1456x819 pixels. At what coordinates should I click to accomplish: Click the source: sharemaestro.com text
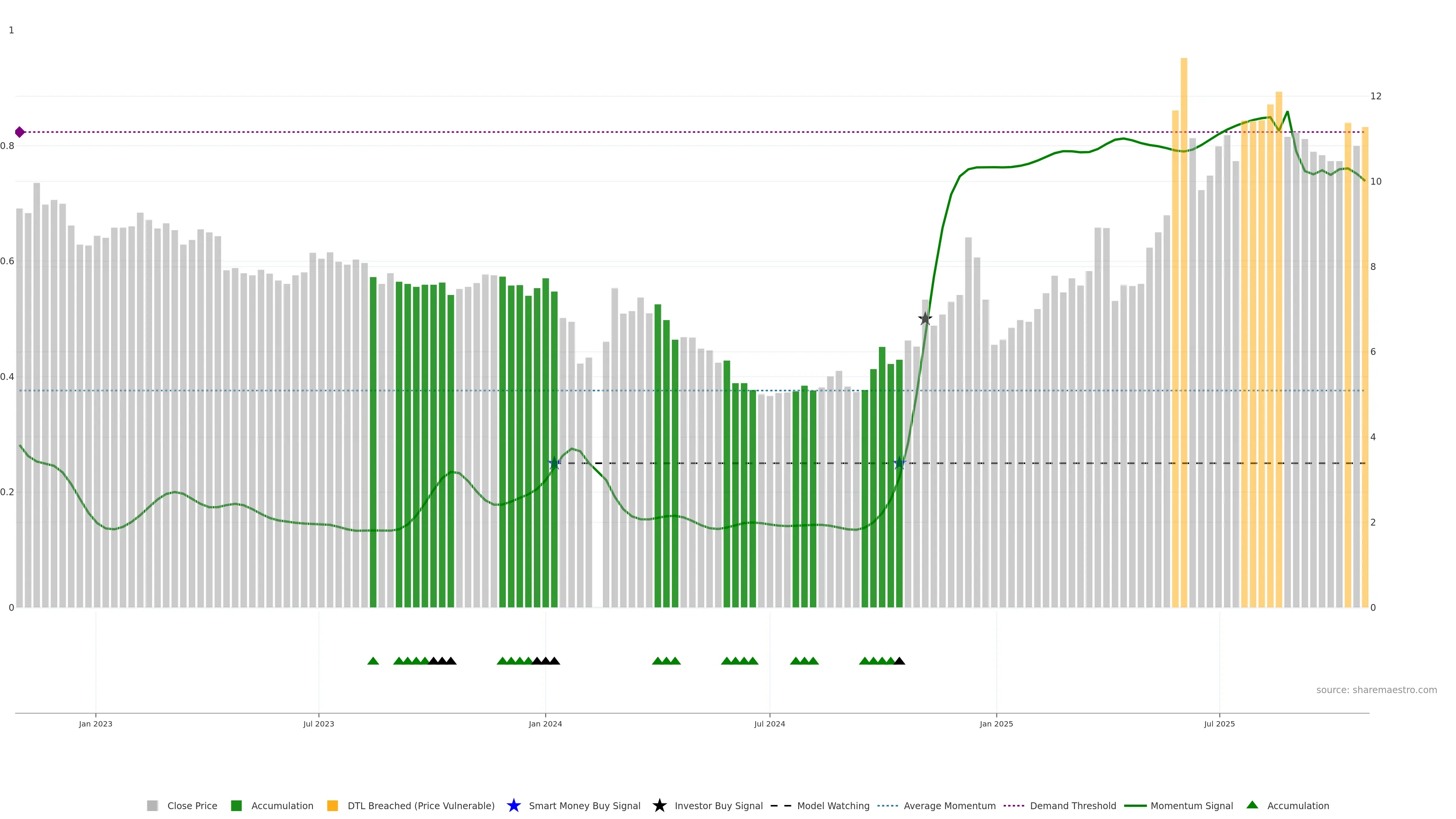[x=1376, y=690]
